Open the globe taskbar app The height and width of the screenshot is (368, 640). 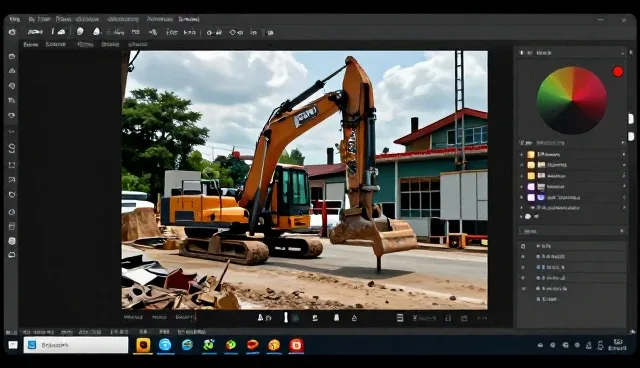click(x=187, y=345)
